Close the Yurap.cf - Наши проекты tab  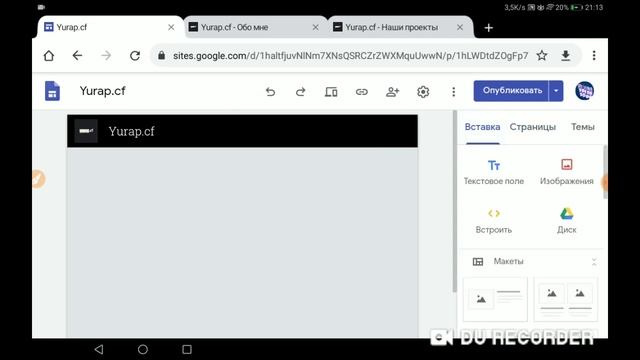coord(460,27)
